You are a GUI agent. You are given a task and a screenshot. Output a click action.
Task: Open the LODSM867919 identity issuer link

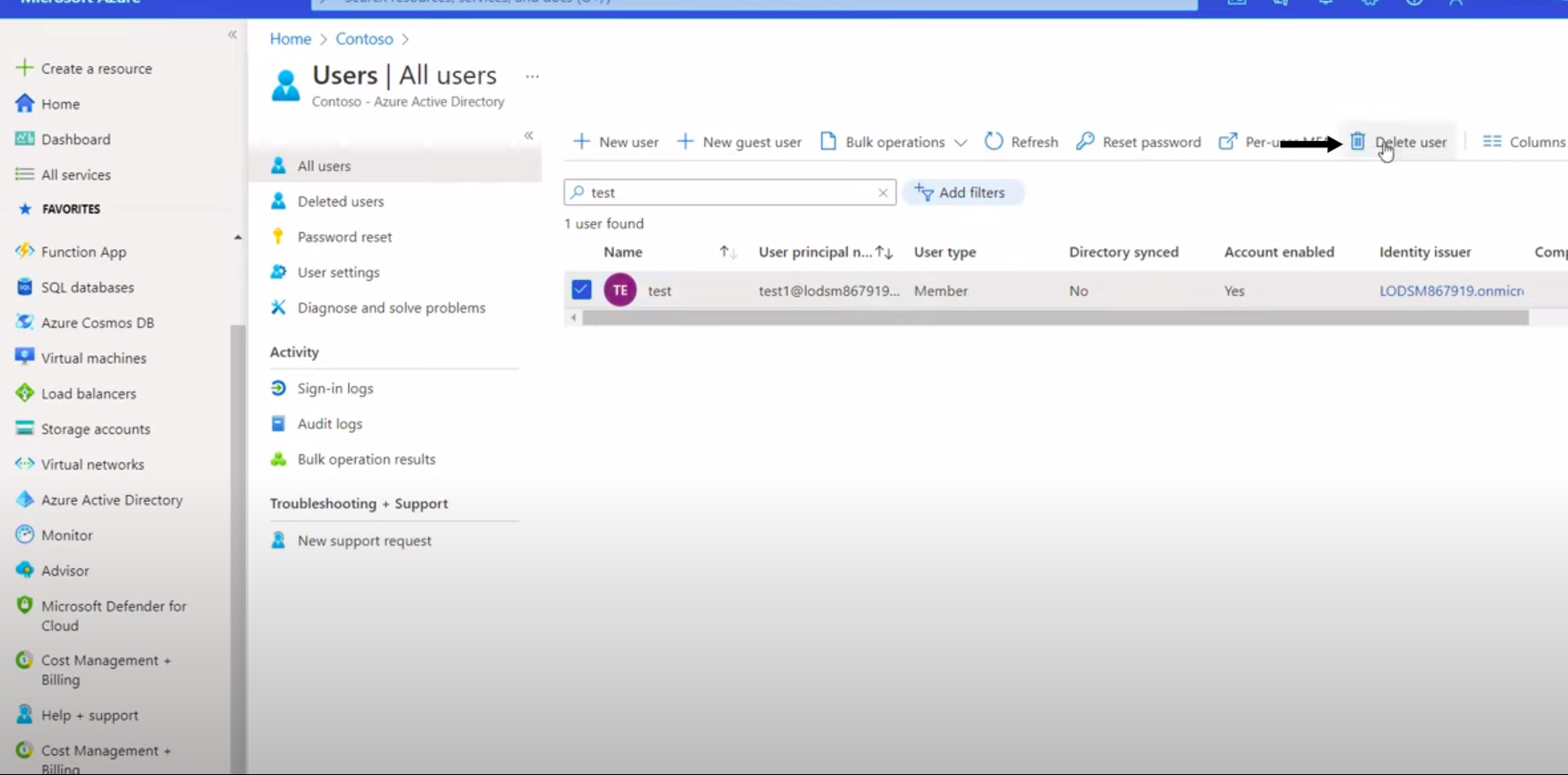[x=1450, y=291]
